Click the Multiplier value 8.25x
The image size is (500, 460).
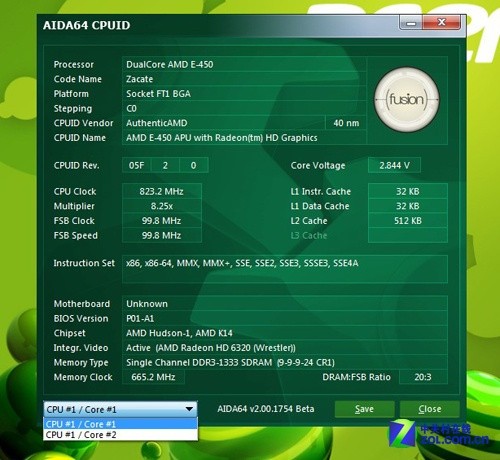click(162, 206)
